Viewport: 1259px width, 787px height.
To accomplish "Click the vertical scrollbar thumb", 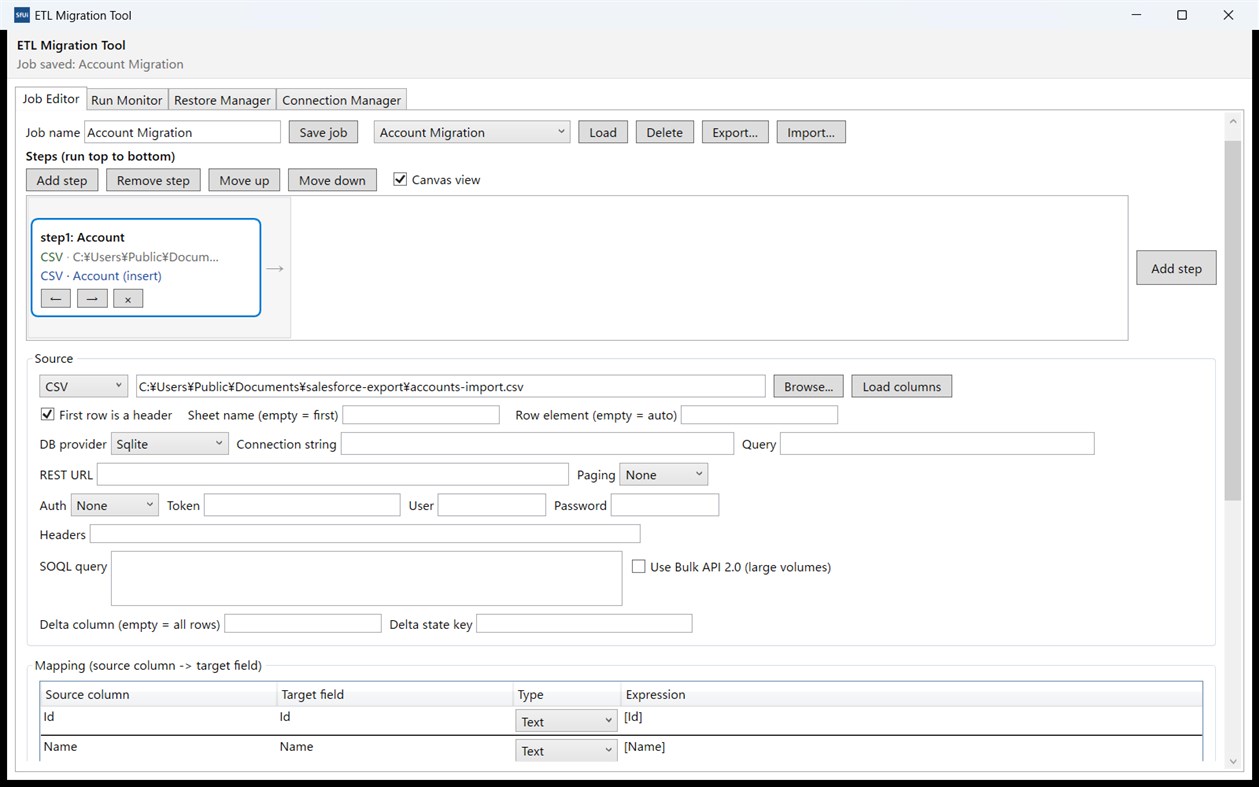I will pos(1232,320).
